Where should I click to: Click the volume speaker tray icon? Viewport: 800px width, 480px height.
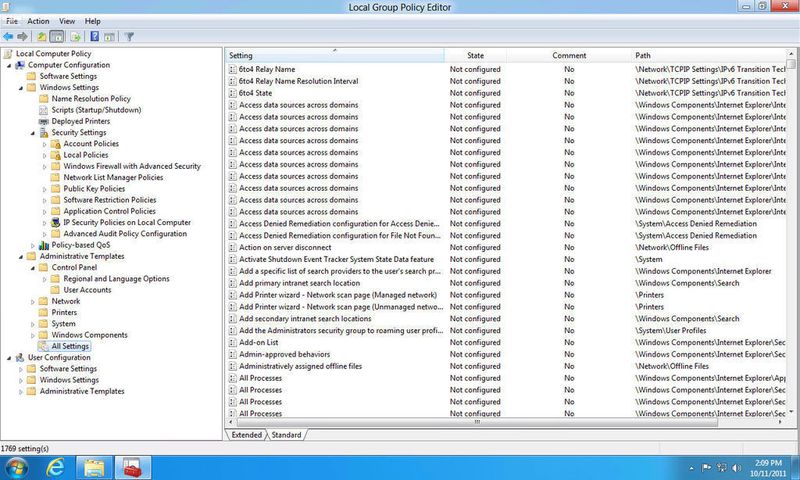(736, 467)
